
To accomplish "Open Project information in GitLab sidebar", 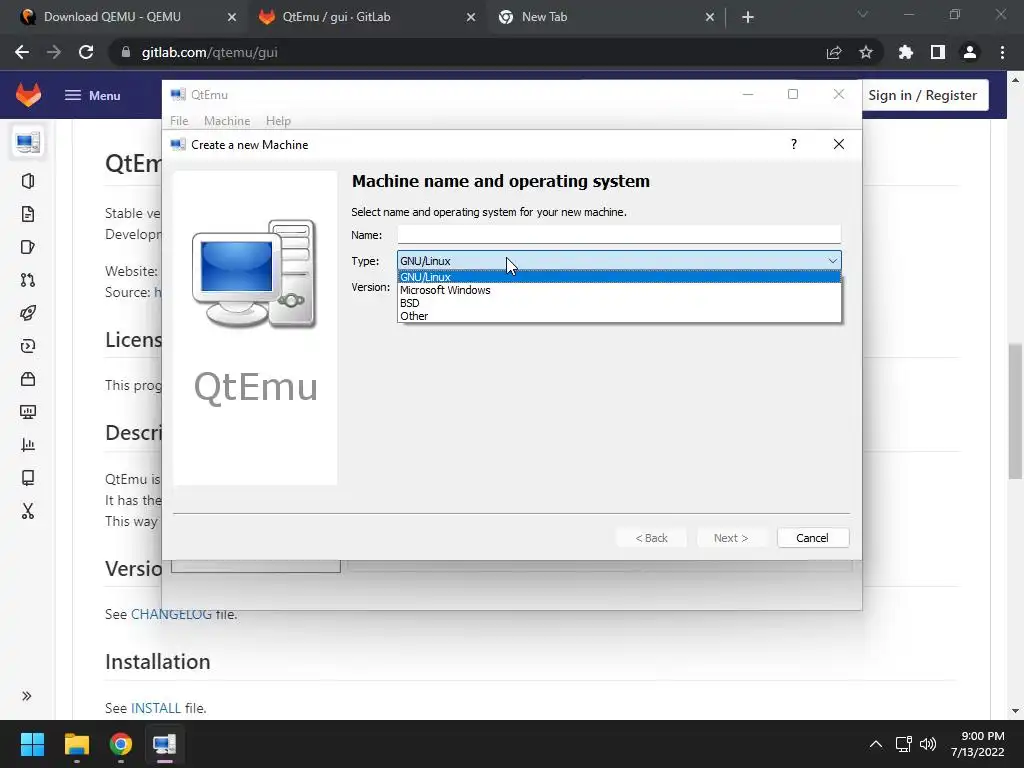I will [x=28, y=181].
